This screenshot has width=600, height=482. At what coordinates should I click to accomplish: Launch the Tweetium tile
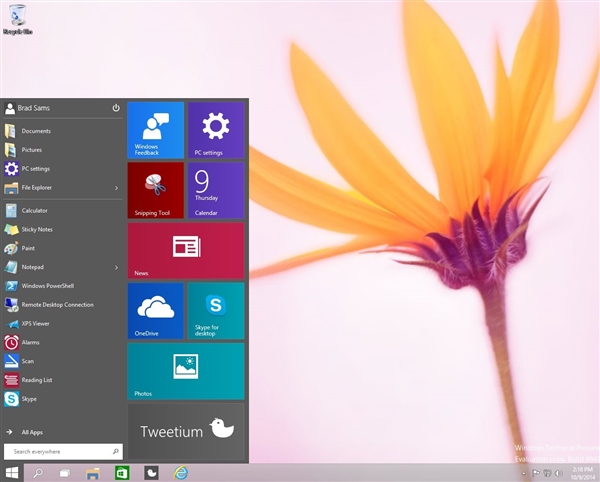[x=185, y=431]
